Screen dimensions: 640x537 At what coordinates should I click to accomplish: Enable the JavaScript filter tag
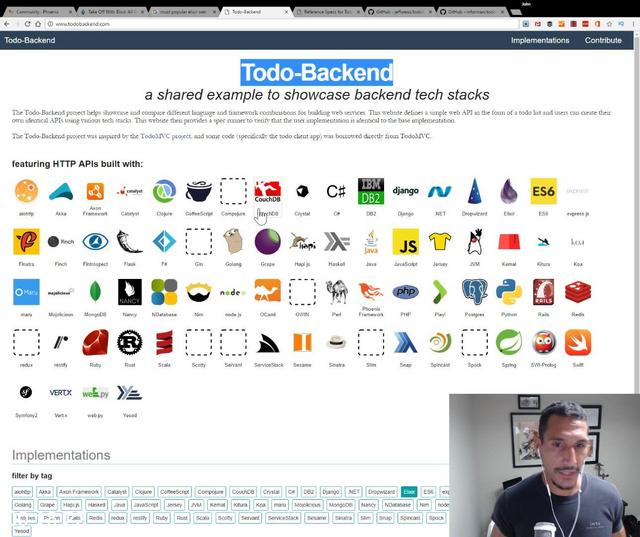point(146,505)
